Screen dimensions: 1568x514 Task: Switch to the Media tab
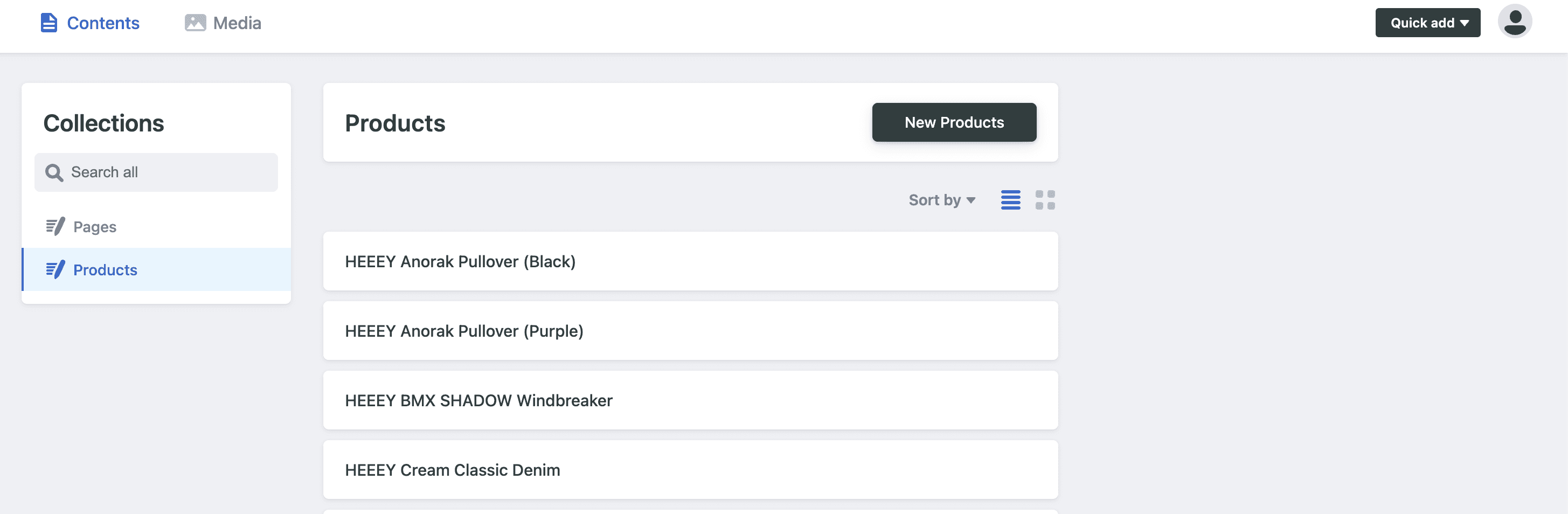click(236, 22)
